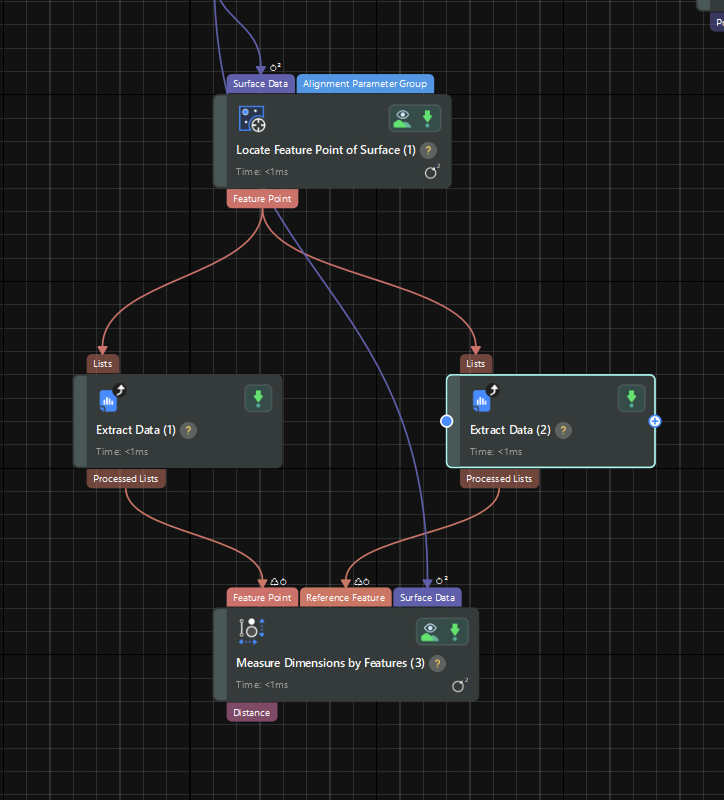Click the Processed Lists port of Extract Data (1)

pyautogui.click(x=125, y=479)
